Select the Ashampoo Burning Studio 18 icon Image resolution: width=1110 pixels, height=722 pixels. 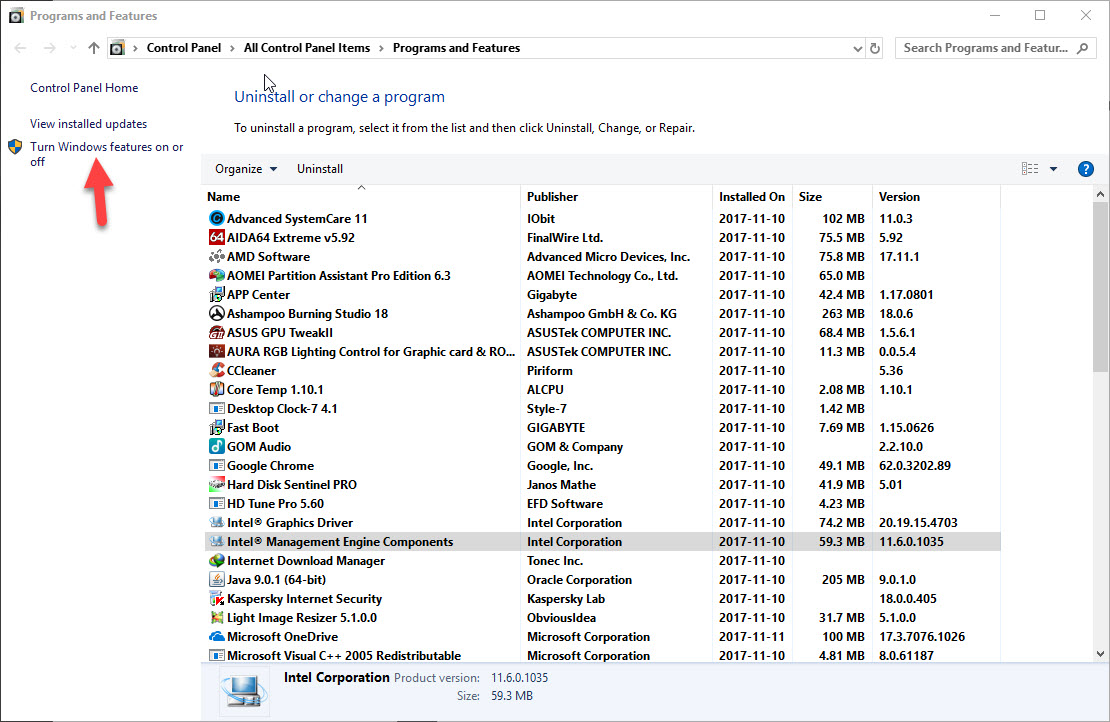[217, 314]
